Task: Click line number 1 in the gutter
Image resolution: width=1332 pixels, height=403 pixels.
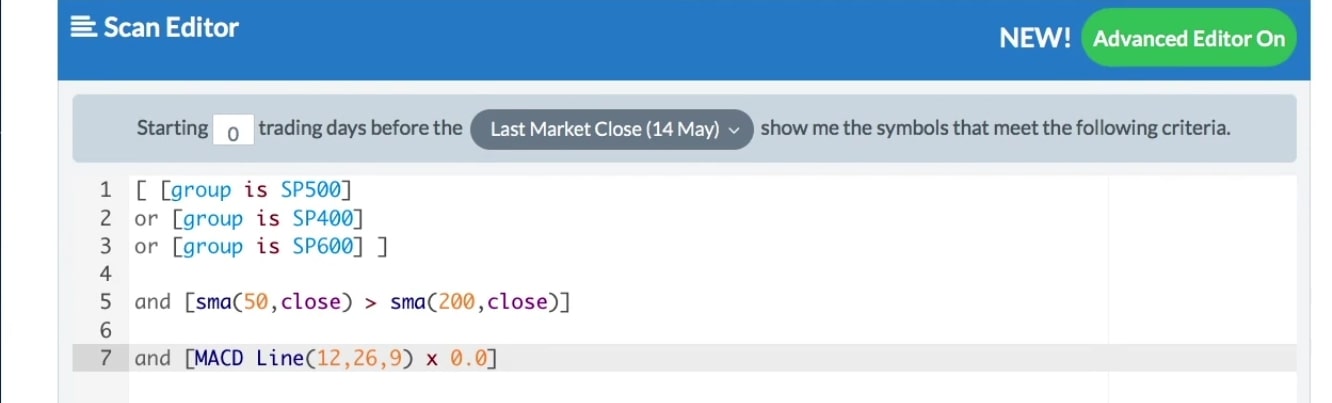Action: (106, 190)
